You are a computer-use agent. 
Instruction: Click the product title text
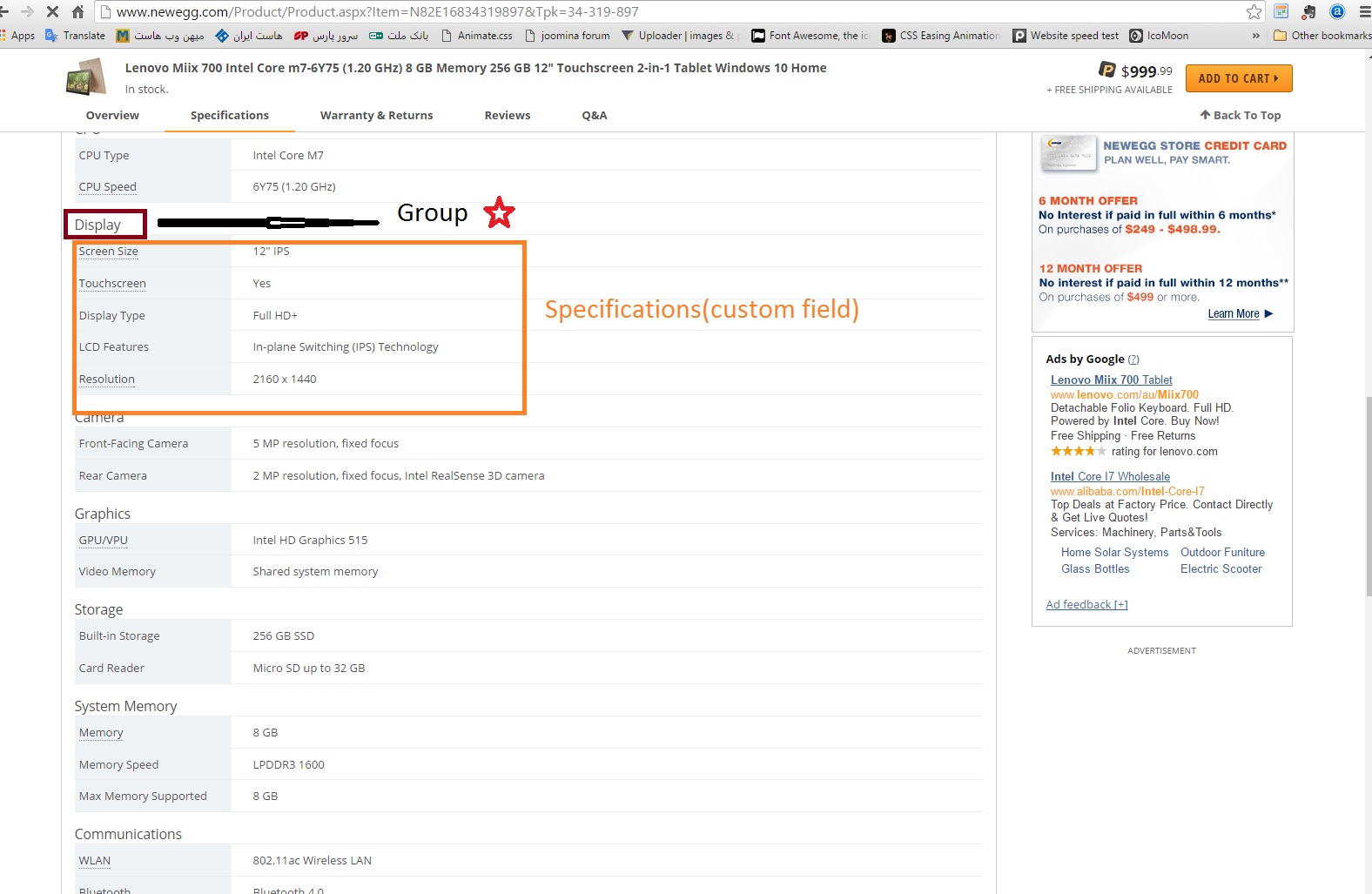coord(476,68)
